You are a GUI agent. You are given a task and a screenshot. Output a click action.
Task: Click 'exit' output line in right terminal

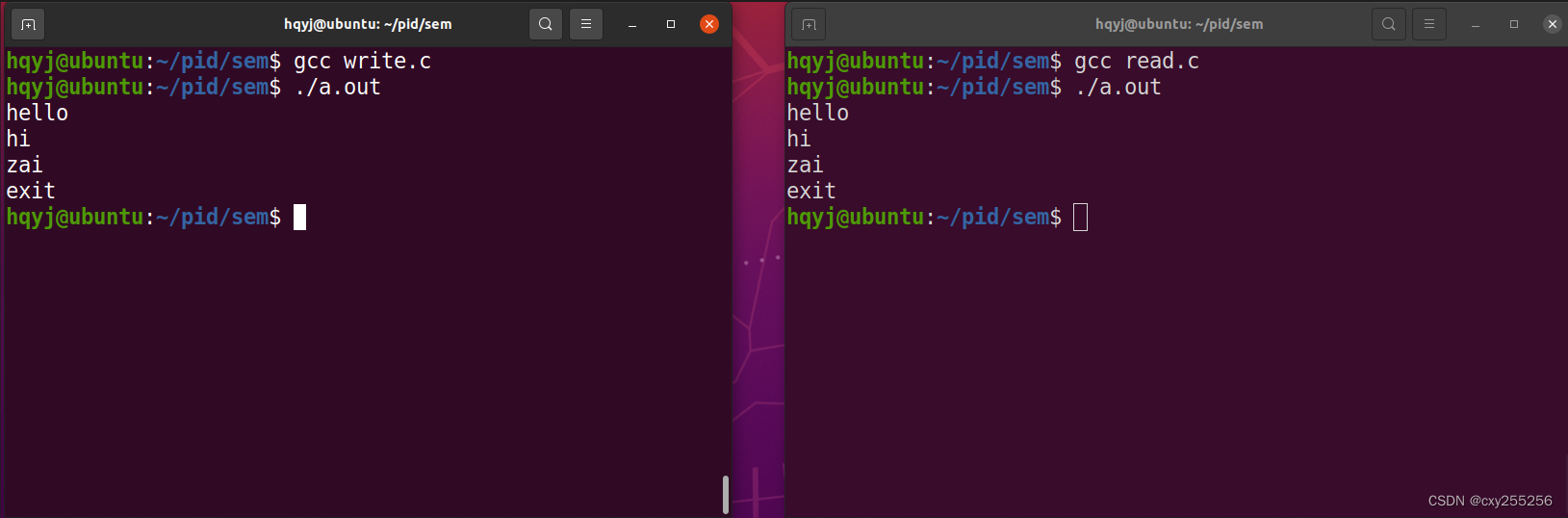(811, 191)
